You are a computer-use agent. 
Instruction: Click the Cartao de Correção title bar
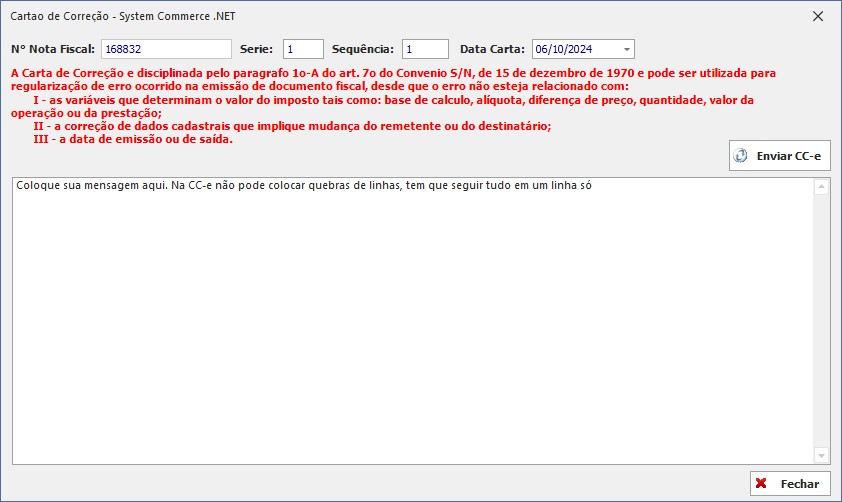pyautogui.click(x=400, y=16)
